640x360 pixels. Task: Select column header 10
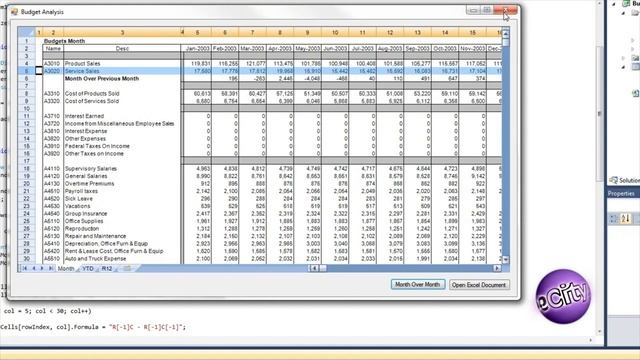[x=335, y=32]
